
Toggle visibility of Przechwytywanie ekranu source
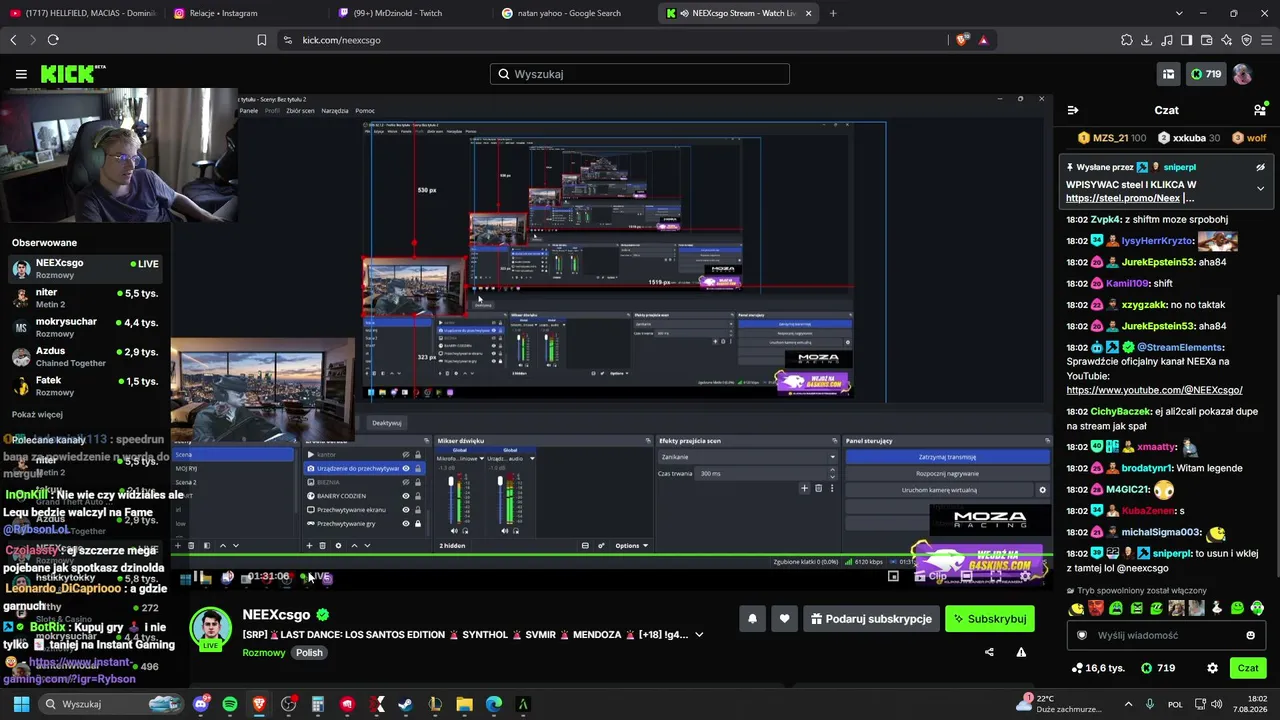[406, 510]
